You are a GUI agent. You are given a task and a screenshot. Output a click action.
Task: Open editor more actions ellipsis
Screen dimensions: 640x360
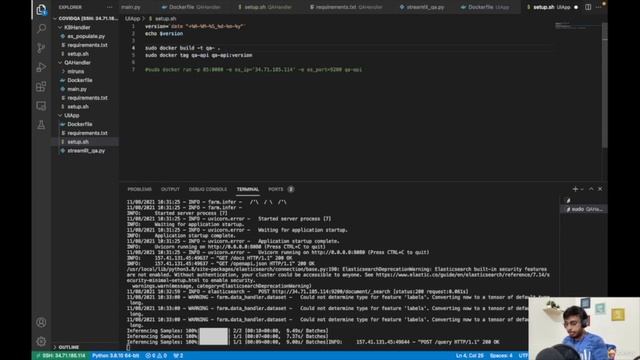coord(599,7)
